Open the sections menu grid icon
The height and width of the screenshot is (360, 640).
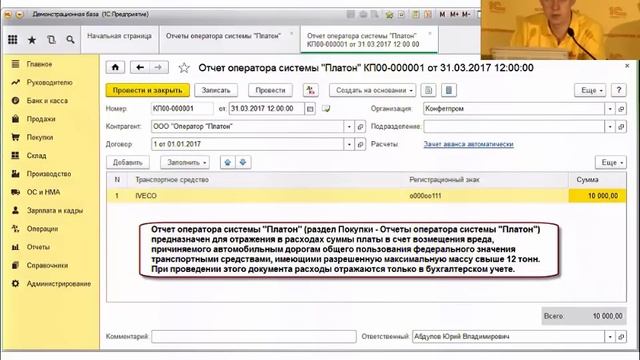point(13,40)
